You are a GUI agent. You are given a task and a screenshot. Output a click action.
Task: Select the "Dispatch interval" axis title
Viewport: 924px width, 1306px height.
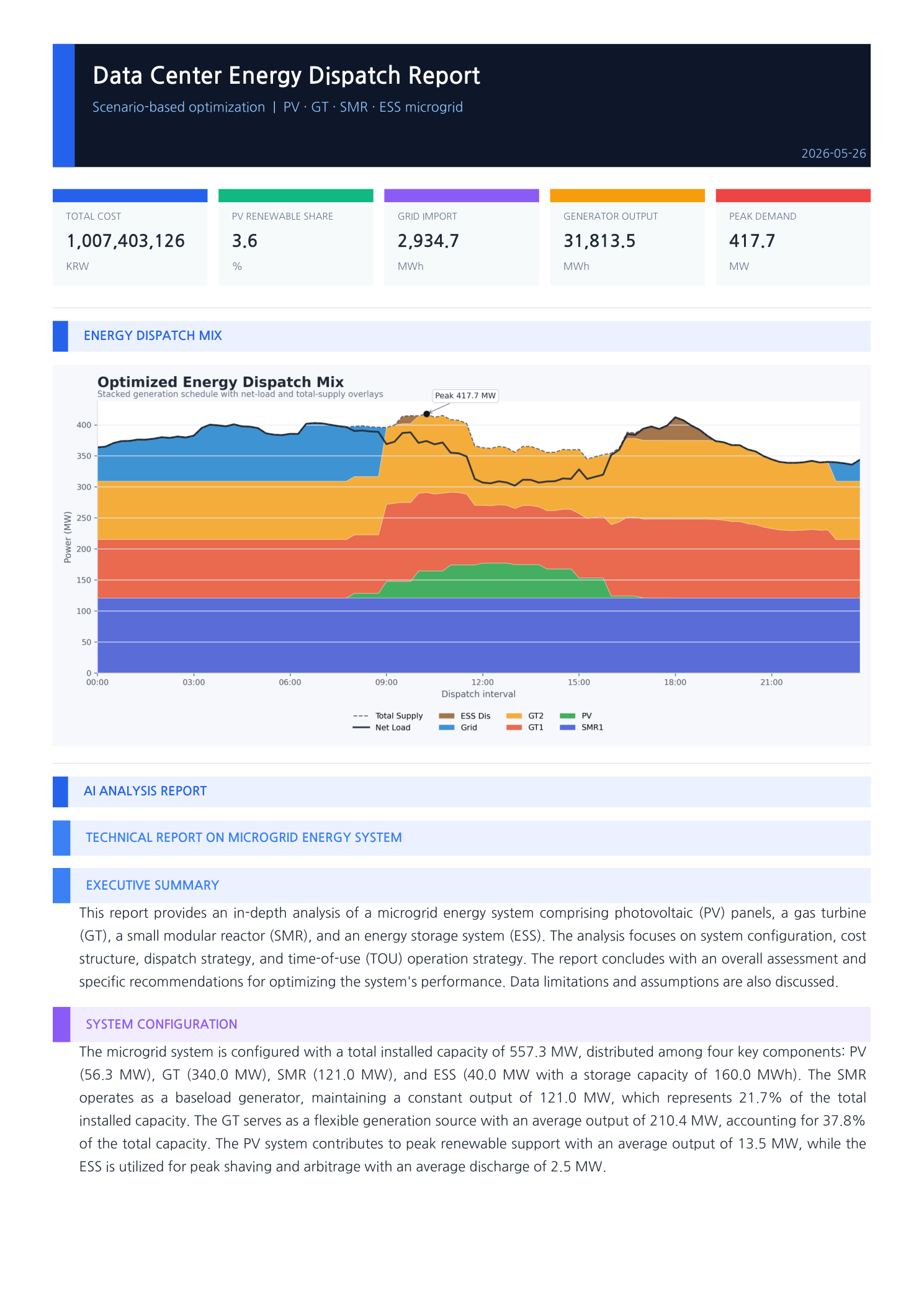pyautogui.click(x=478, y=694)
